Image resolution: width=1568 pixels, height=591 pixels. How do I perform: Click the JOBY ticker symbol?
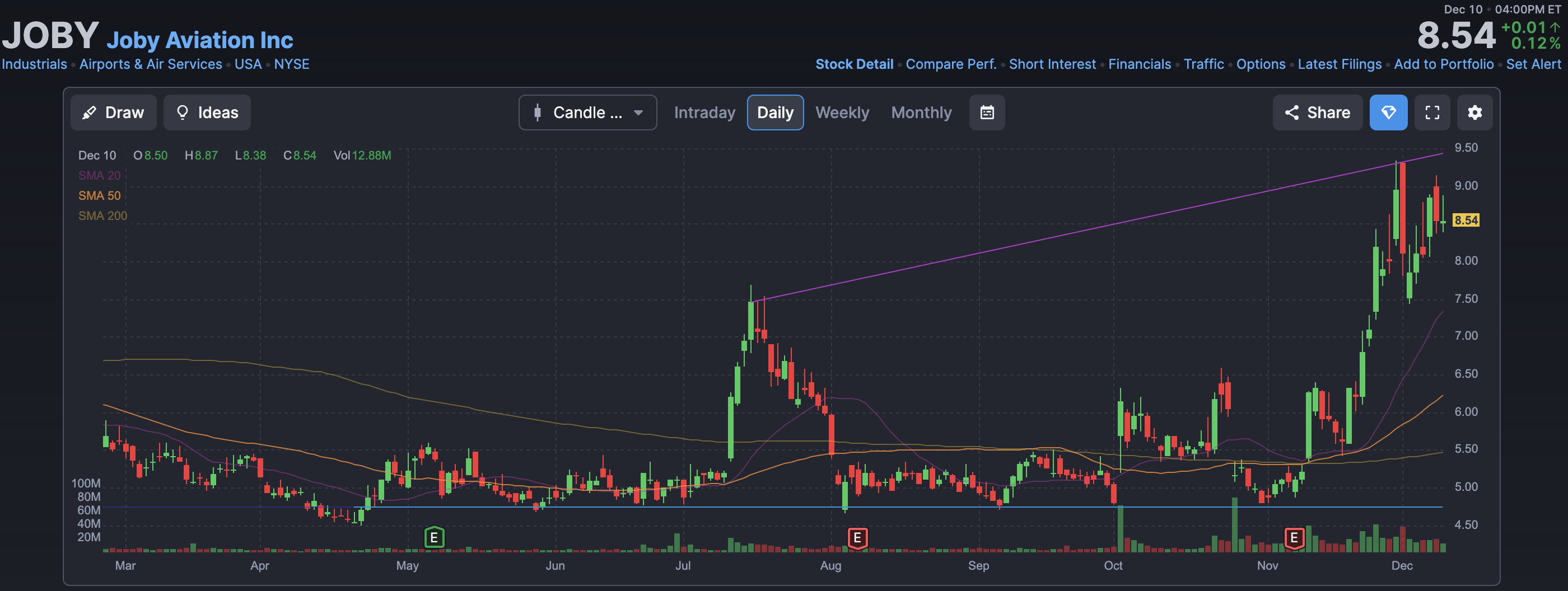tap(50, 35)
